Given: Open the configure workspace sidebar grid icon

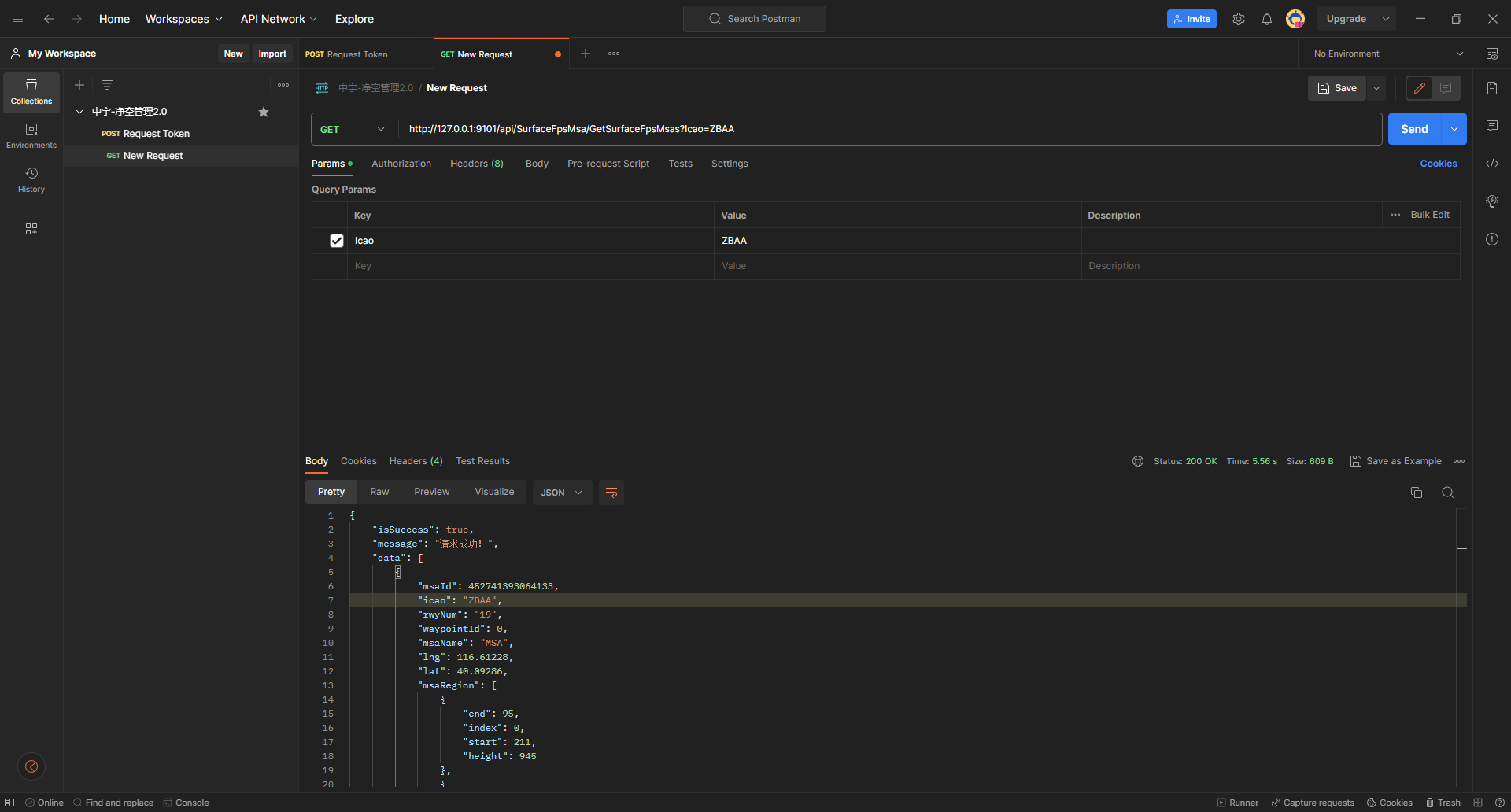Looking at the screenshot, I should tap(31, 229).
